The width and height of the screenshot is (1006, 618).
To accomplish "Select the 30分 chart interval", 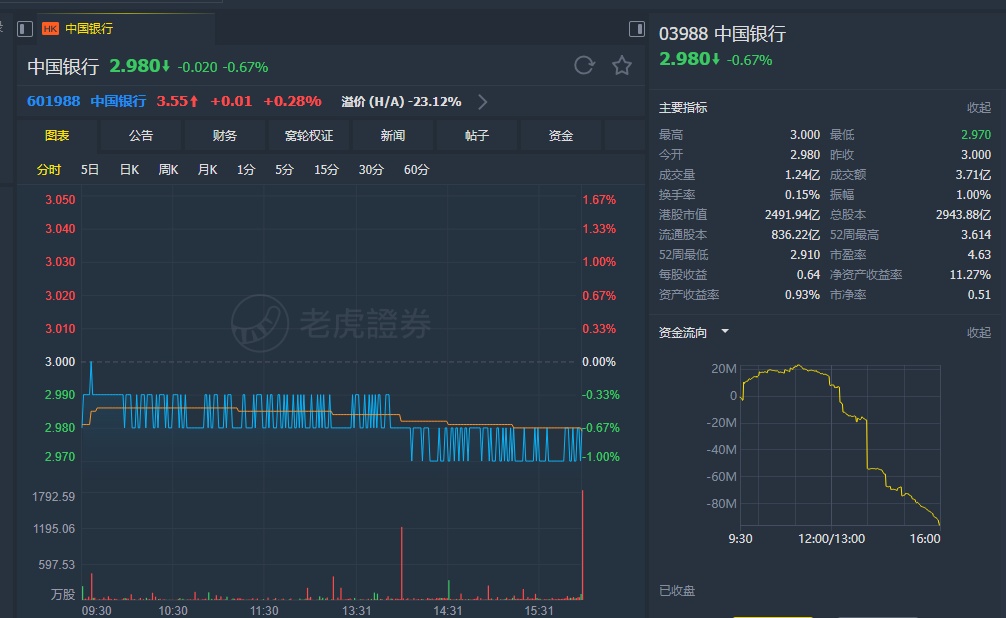I will (x=371, y=170).
